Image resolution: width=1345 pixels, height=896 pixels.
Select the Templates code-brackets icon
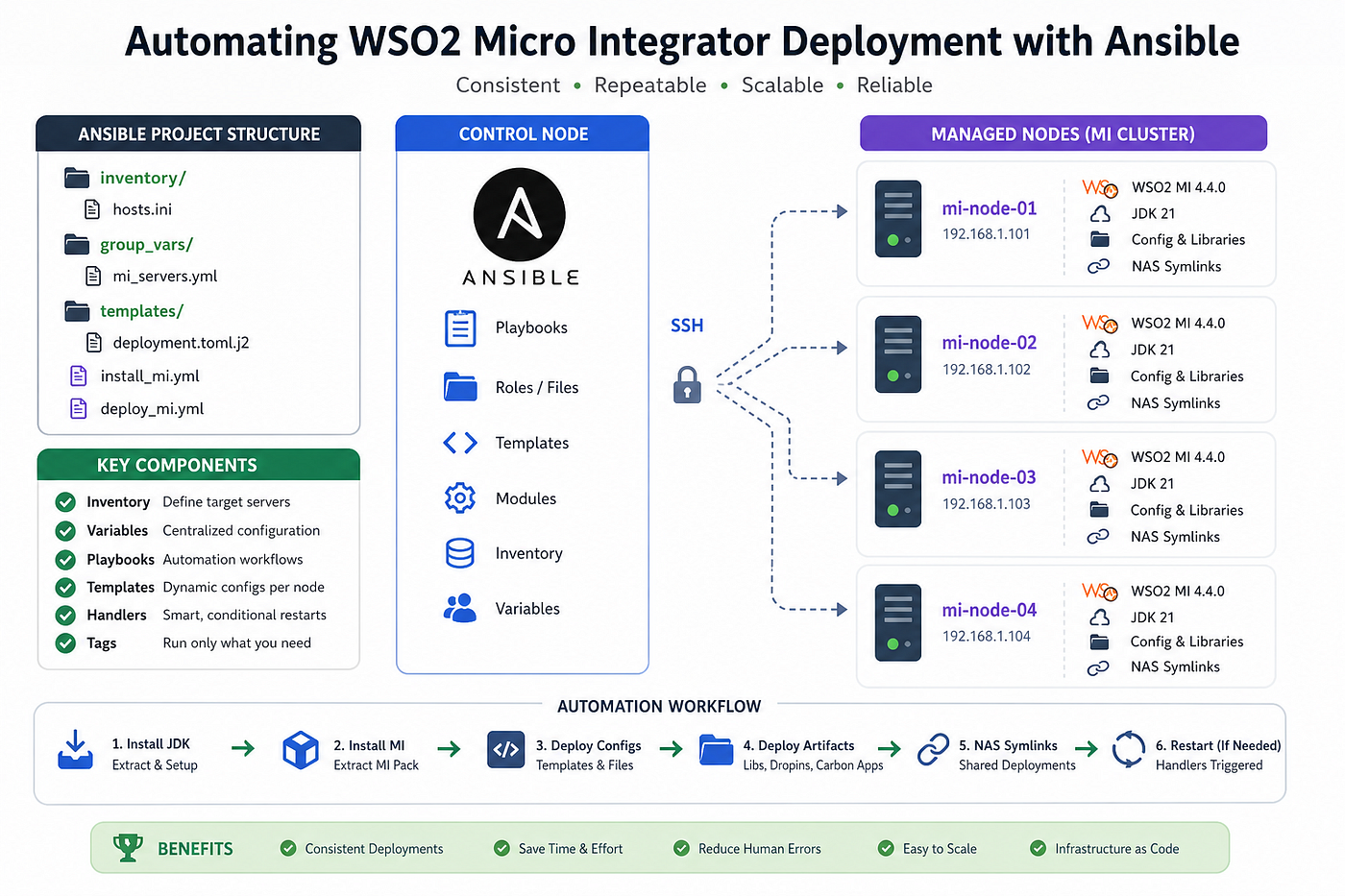tap(460, 443)
